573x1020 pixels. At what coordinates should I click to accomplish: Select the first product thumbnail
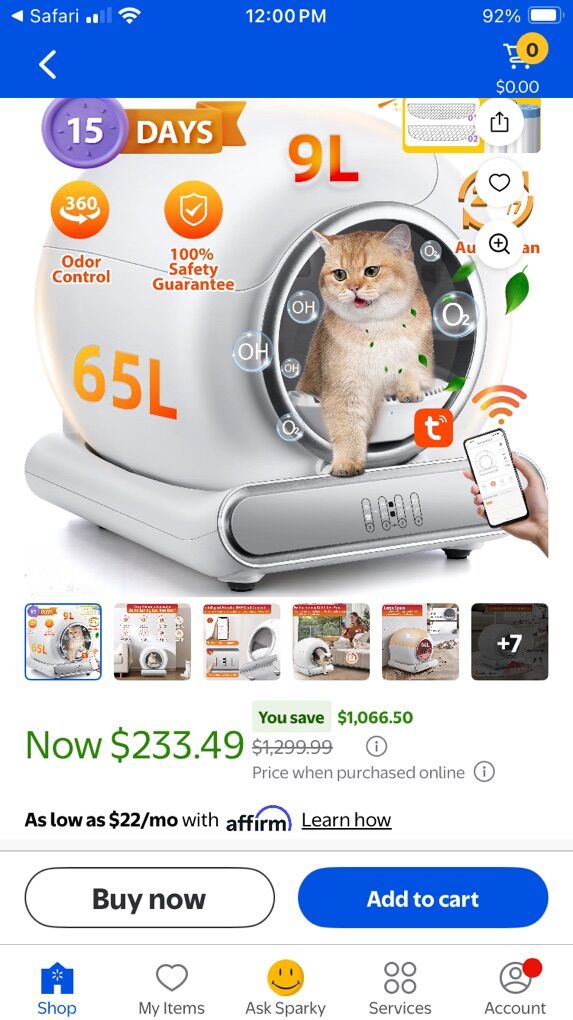[63, 641]
